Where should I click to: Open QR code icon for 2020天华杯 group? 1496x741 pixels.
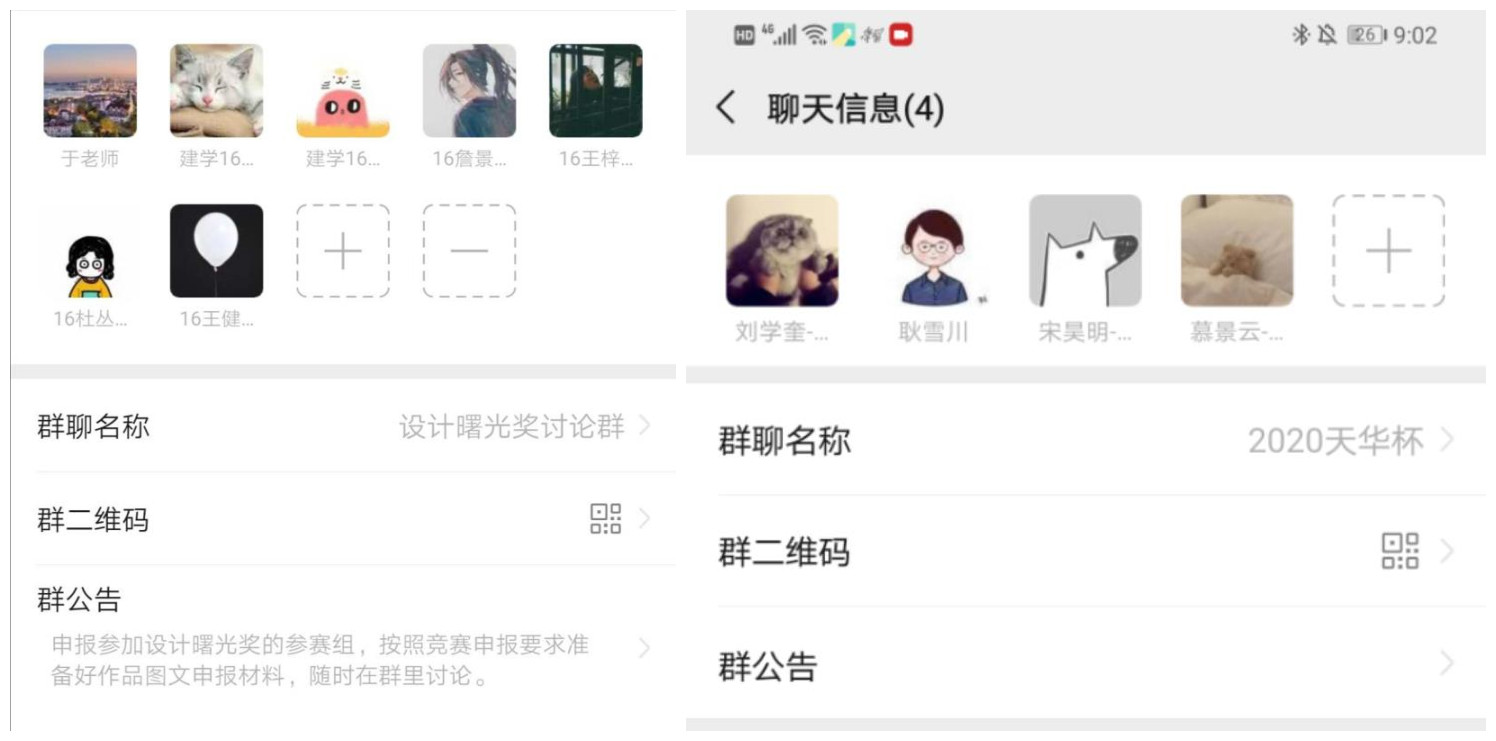1400,551
